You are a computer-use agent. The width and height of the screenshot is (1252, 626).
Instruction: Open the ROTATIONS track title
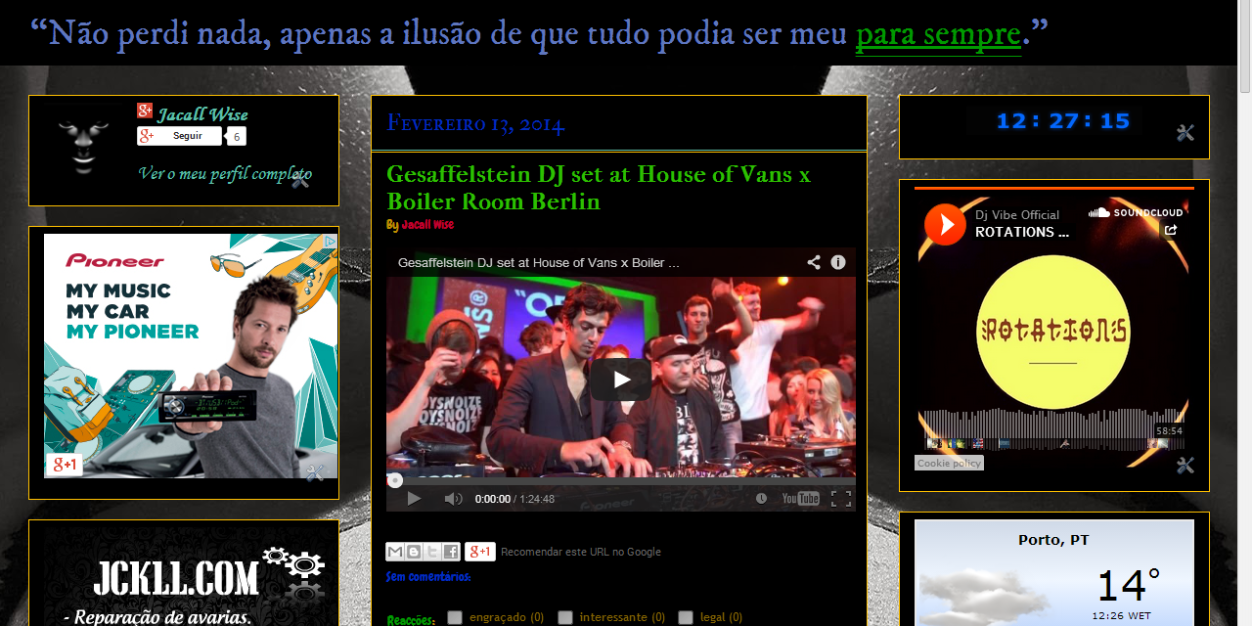(1022, 232)
